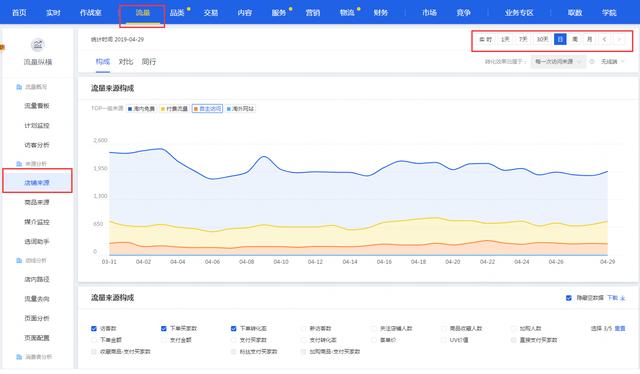This screenshot has width=640, height=374.
Task: Toggle the 淘外网站 legend series
Action: coord(240,109)
